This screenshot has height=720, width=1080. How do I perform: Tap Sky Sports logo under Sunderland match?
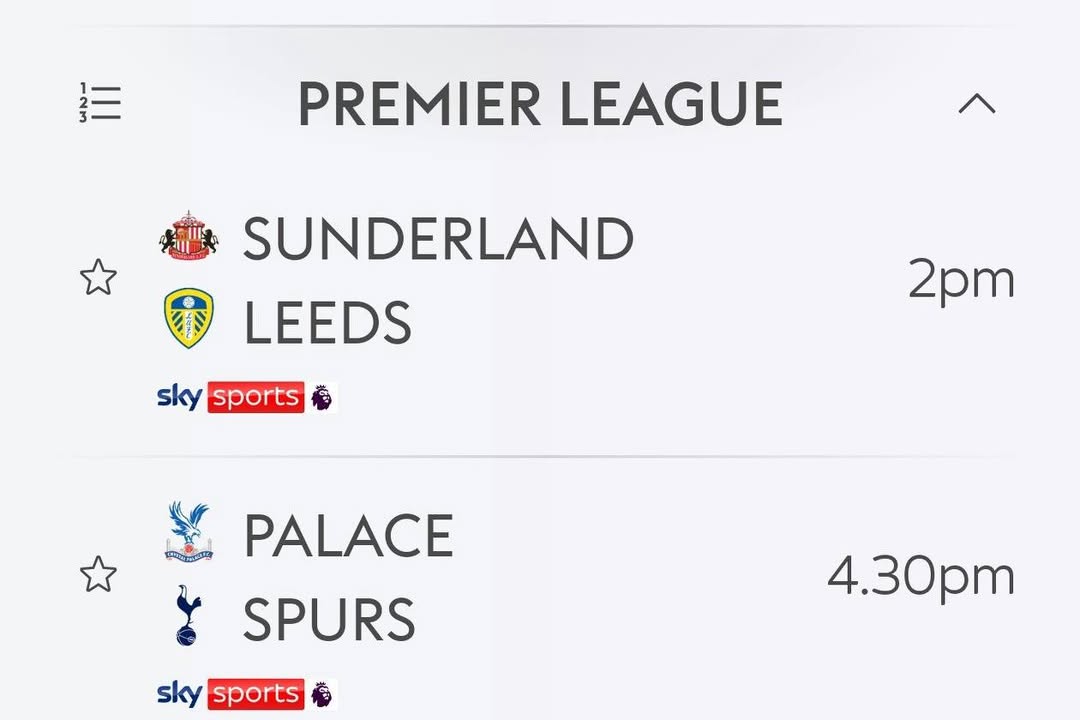230,397
